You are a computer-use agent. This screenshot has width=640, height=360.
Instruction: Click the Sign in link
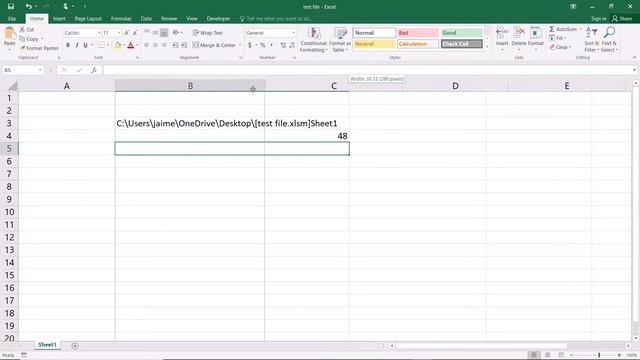598,19
